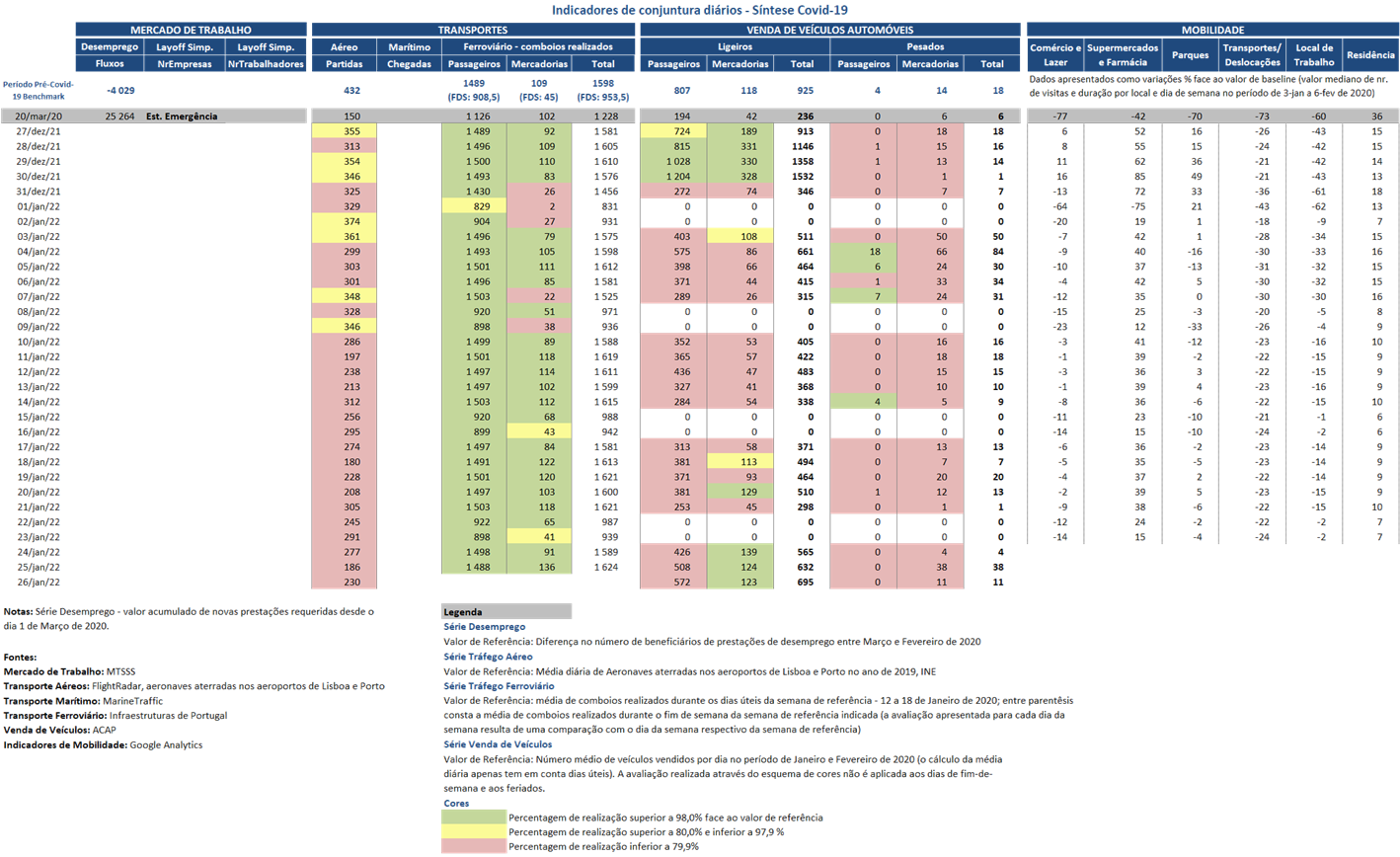This screenshot has width=1400, height=857.
Task: Click the Chegadas subheader cell
Action: [x=409, y=63]
